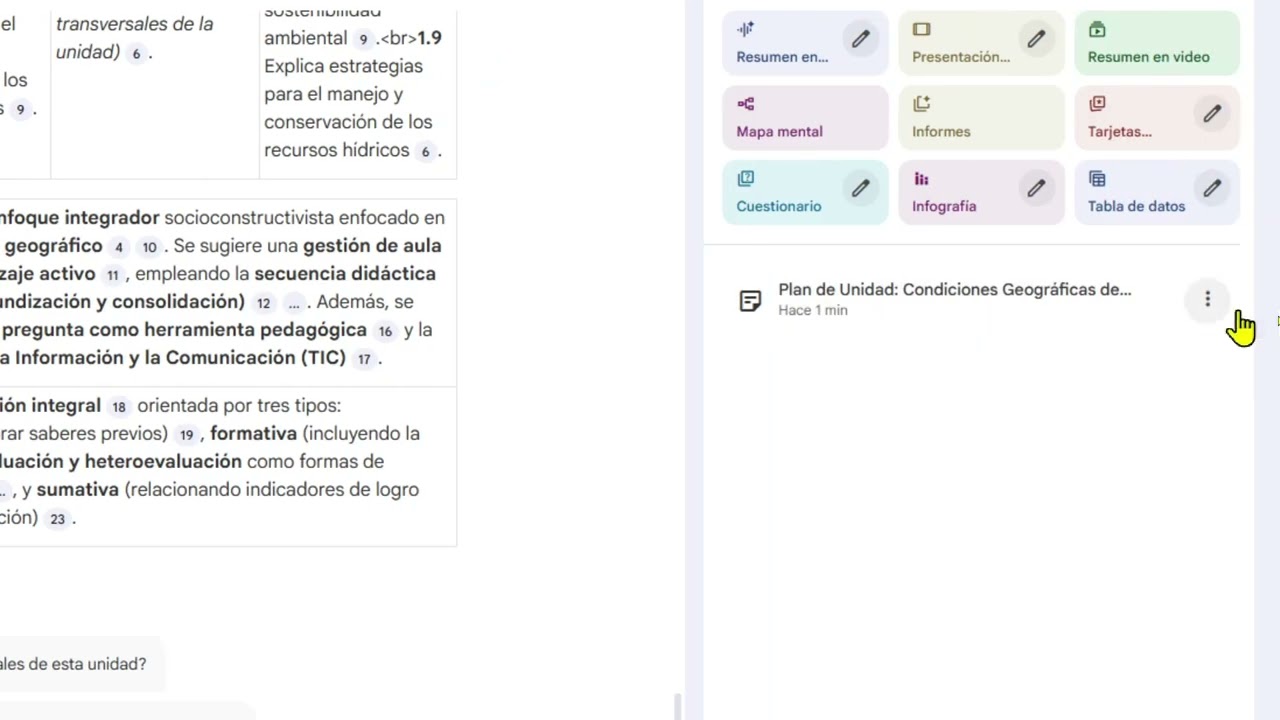Click the mind map icon above Mapa mental
Viewport: 1280px width, 720px height.
pos(745,104)
